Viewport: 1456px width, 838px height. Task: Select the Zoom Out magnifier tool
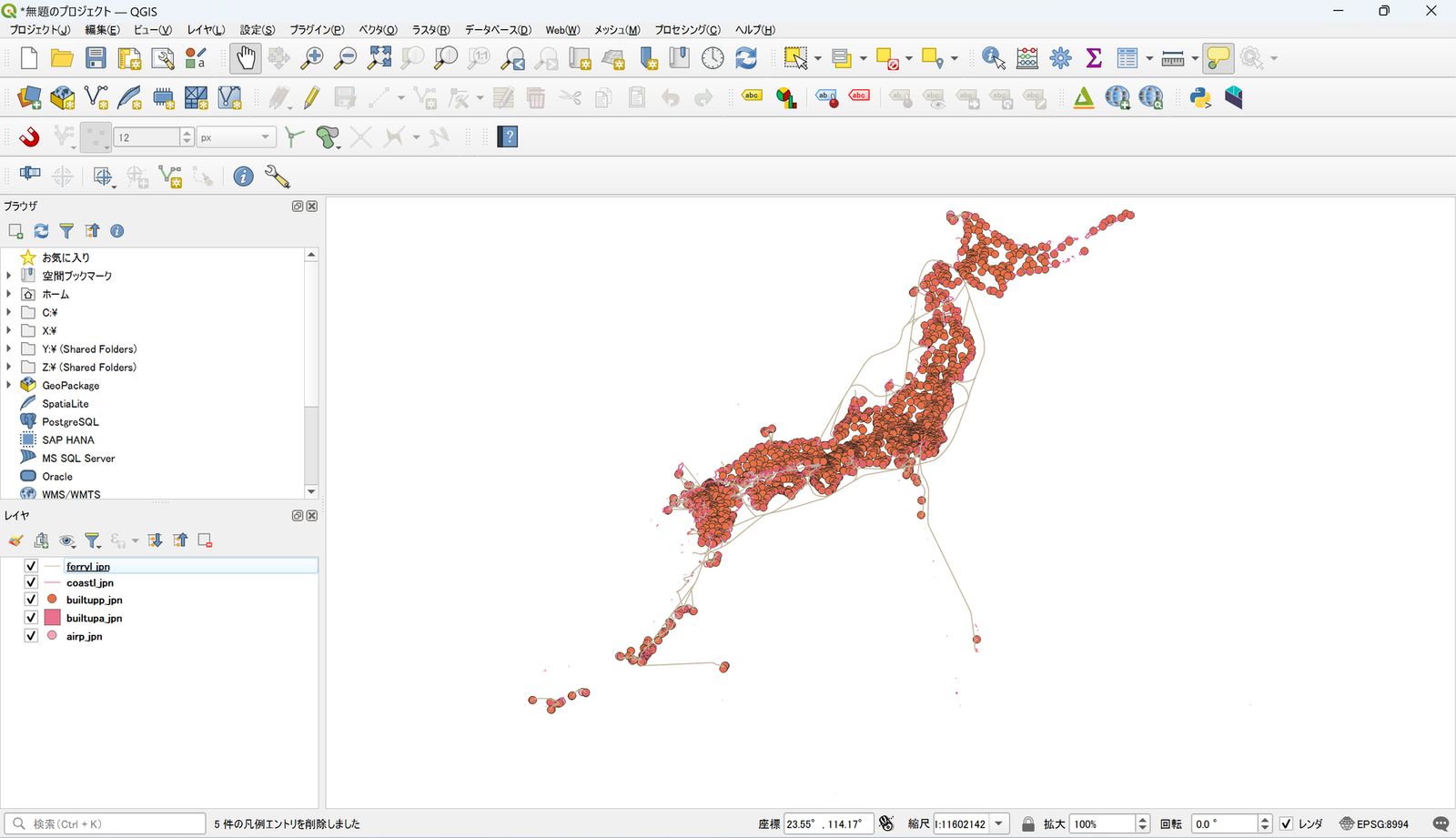point(346,58)
